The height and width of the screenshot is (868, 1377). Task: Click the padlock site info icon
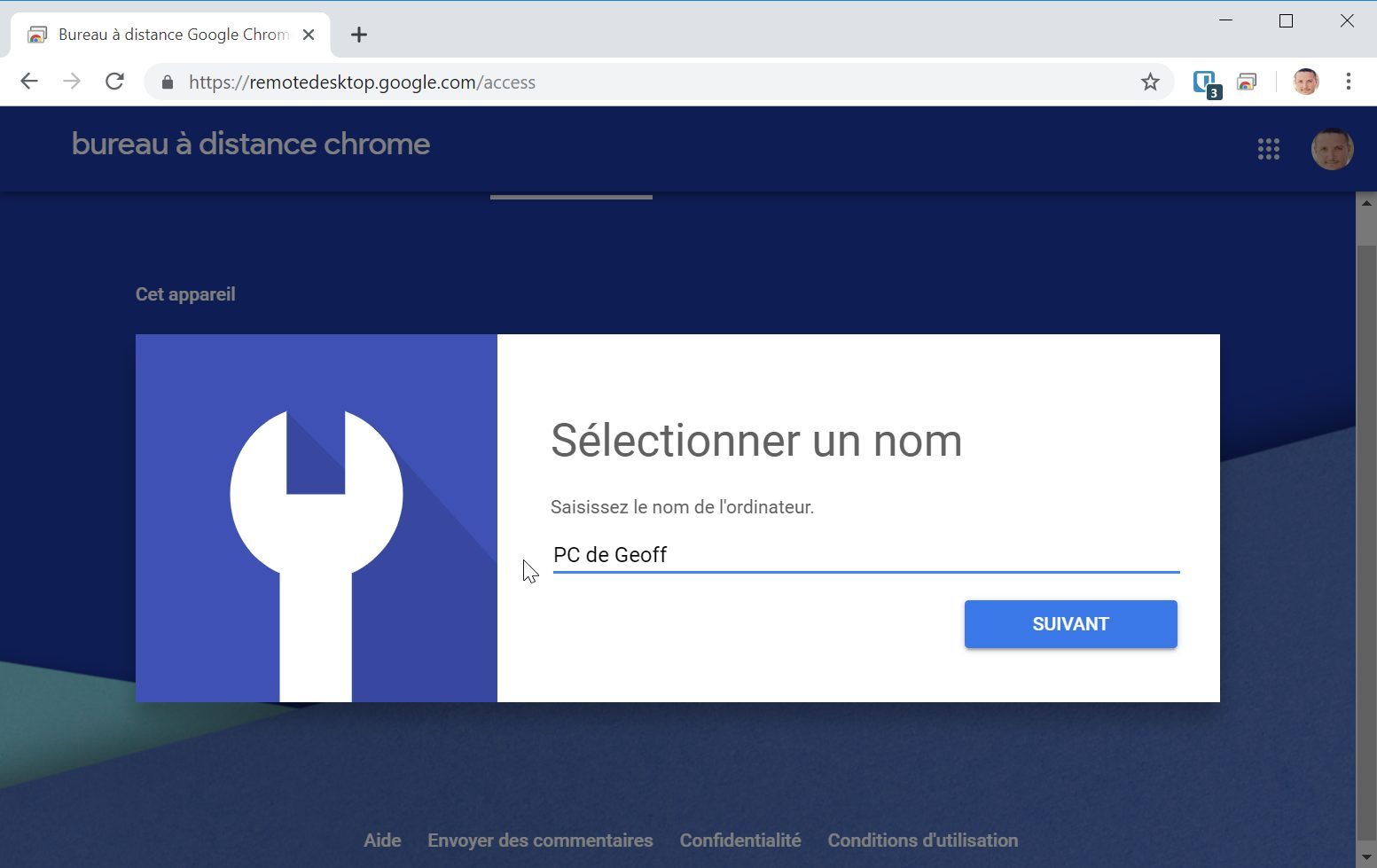pos(168,82)
